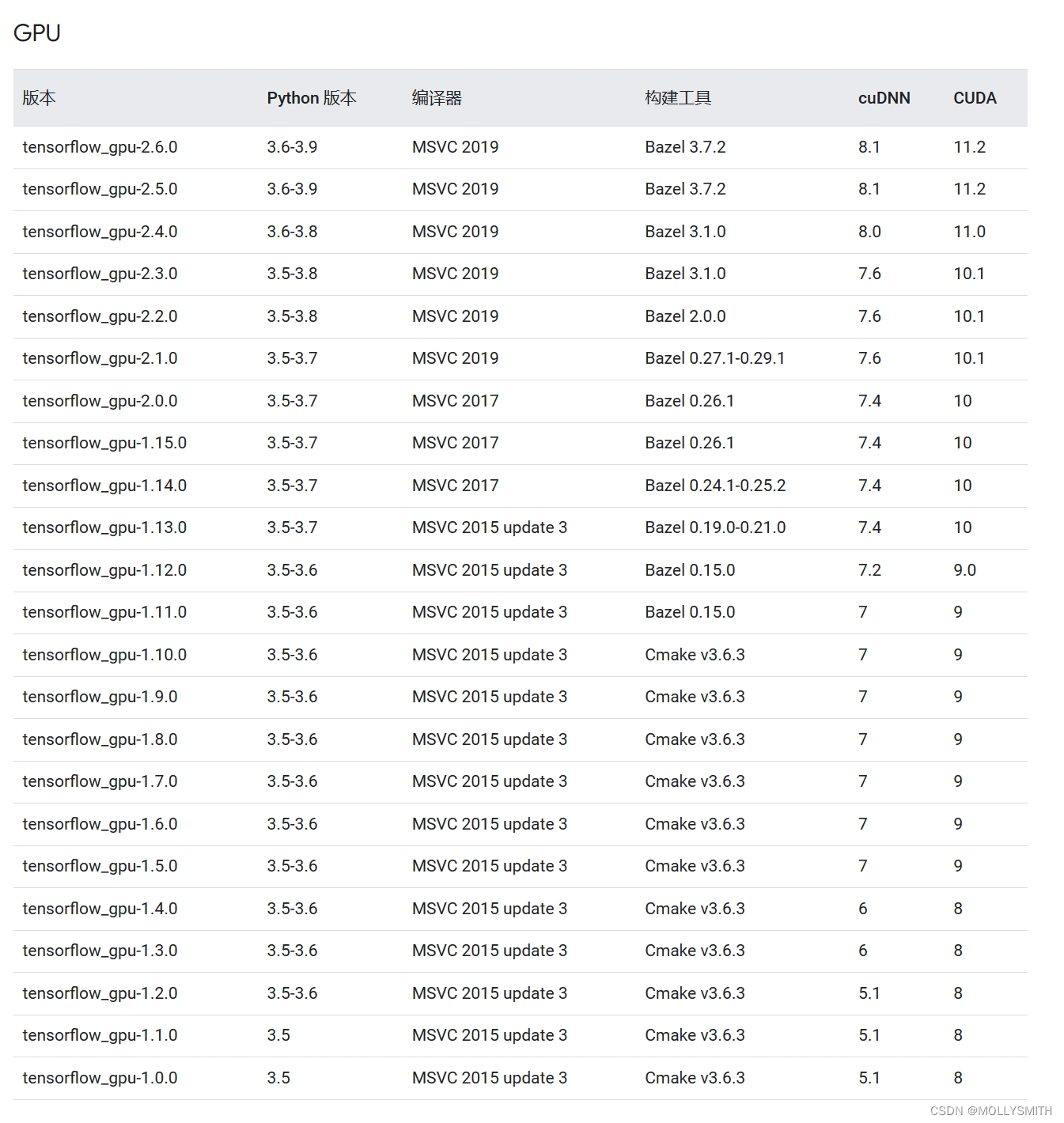This screenshot has width=1064, height=1123.
Task: Click CUDA 10 in the tensorflow_gpu-1.13.0 row
Action: coord(963,527)
